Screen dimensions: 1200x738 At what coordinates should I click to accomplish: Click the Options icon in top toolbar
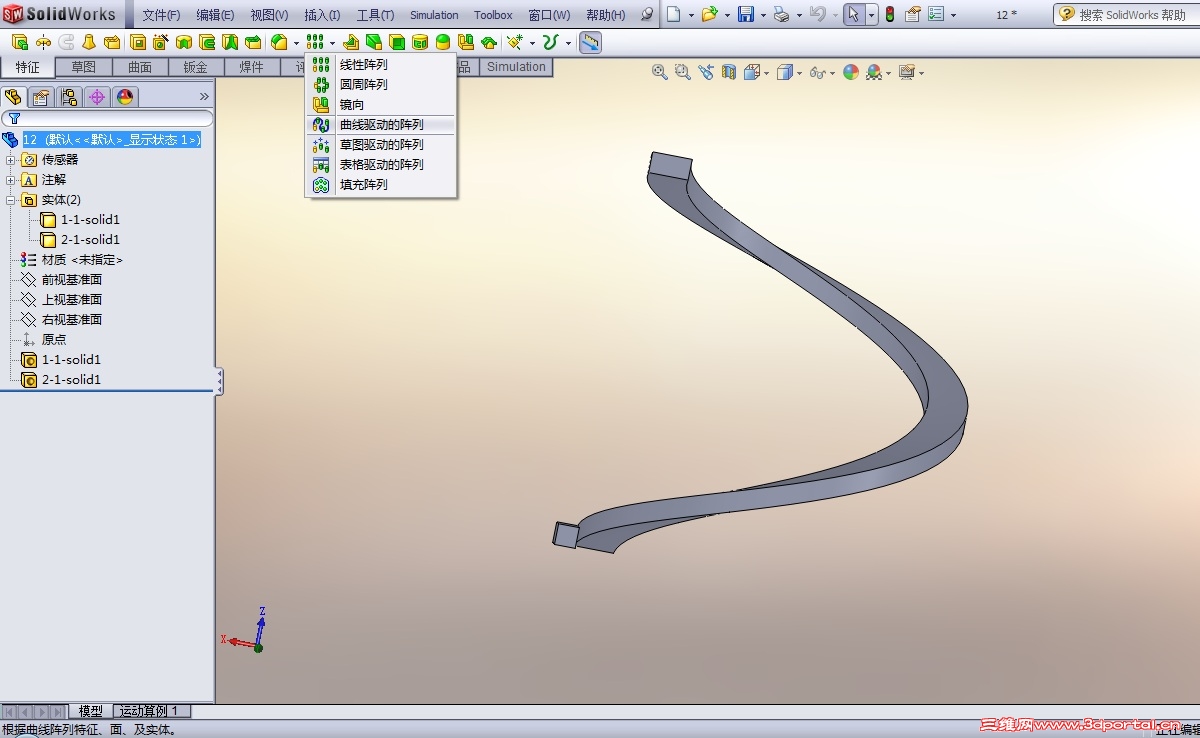(x=936, y=14)
